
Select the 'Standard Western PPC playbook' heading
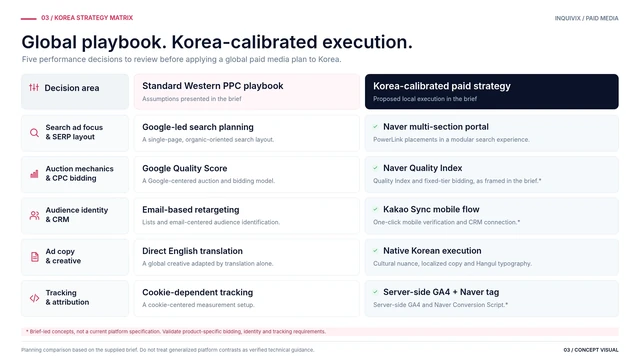click(213, 86)
